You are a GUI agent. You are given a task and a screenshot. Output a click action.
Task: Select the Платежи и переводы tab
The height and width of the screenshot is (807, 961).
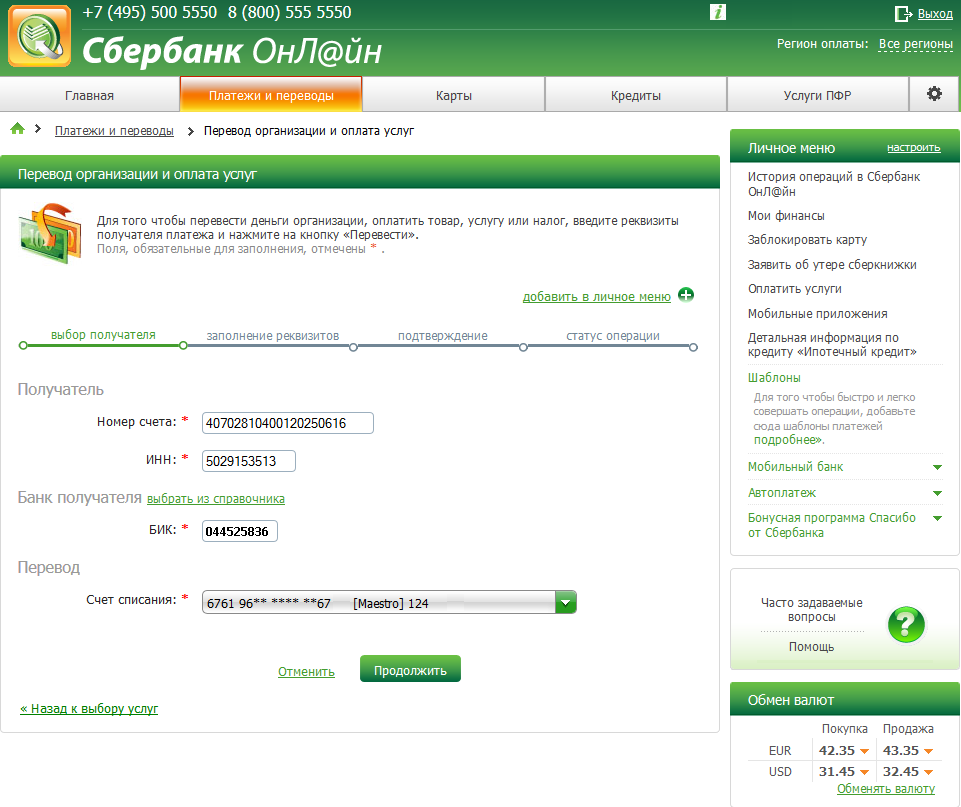point(271,95)
